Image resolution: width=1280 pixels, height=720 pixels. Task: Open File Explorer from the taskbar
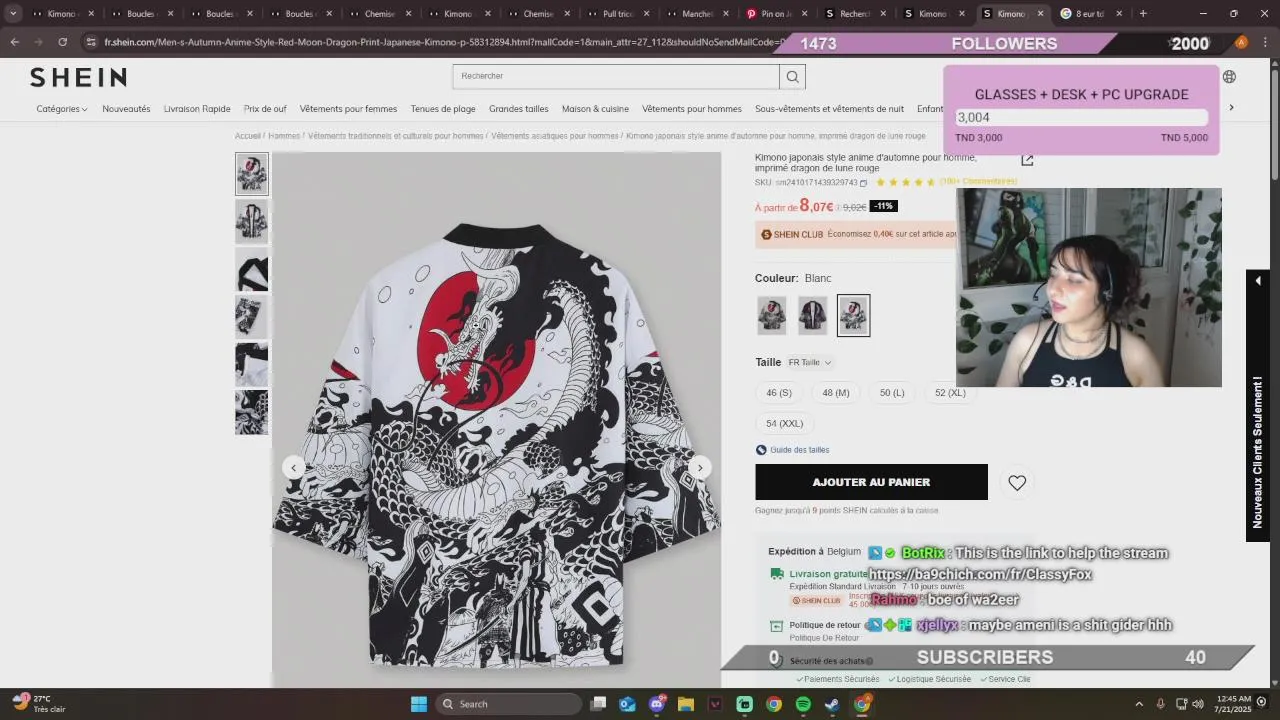click(686, 704)
